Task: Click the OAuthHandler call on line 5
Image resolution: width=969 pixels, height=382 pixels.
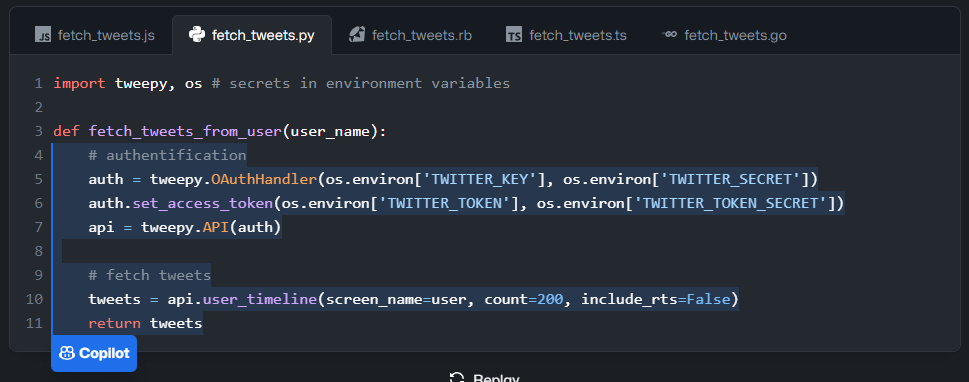Action: pos(264,180)
